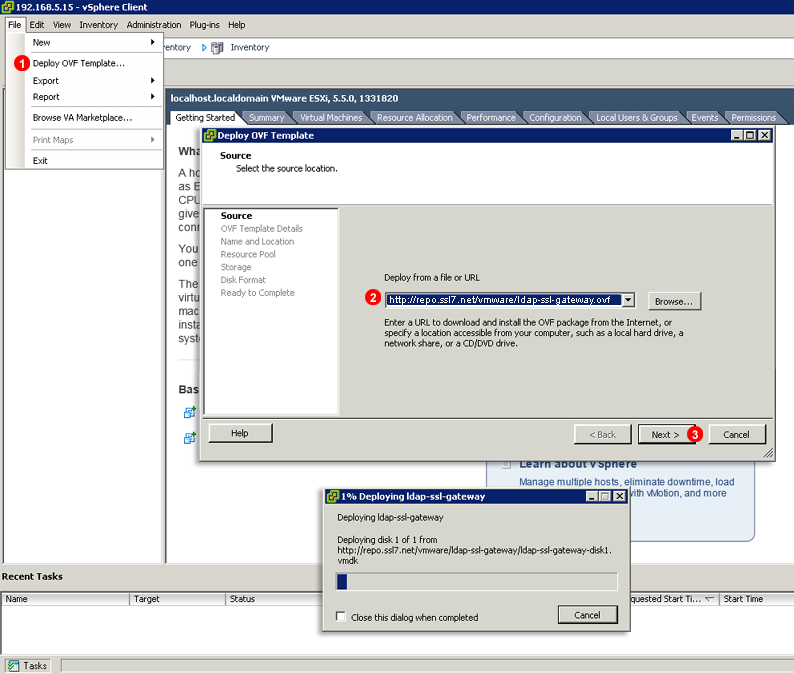
Task: Click the lower virtual machine icon under Basic Tasks
Action: (x=190, y=438)
